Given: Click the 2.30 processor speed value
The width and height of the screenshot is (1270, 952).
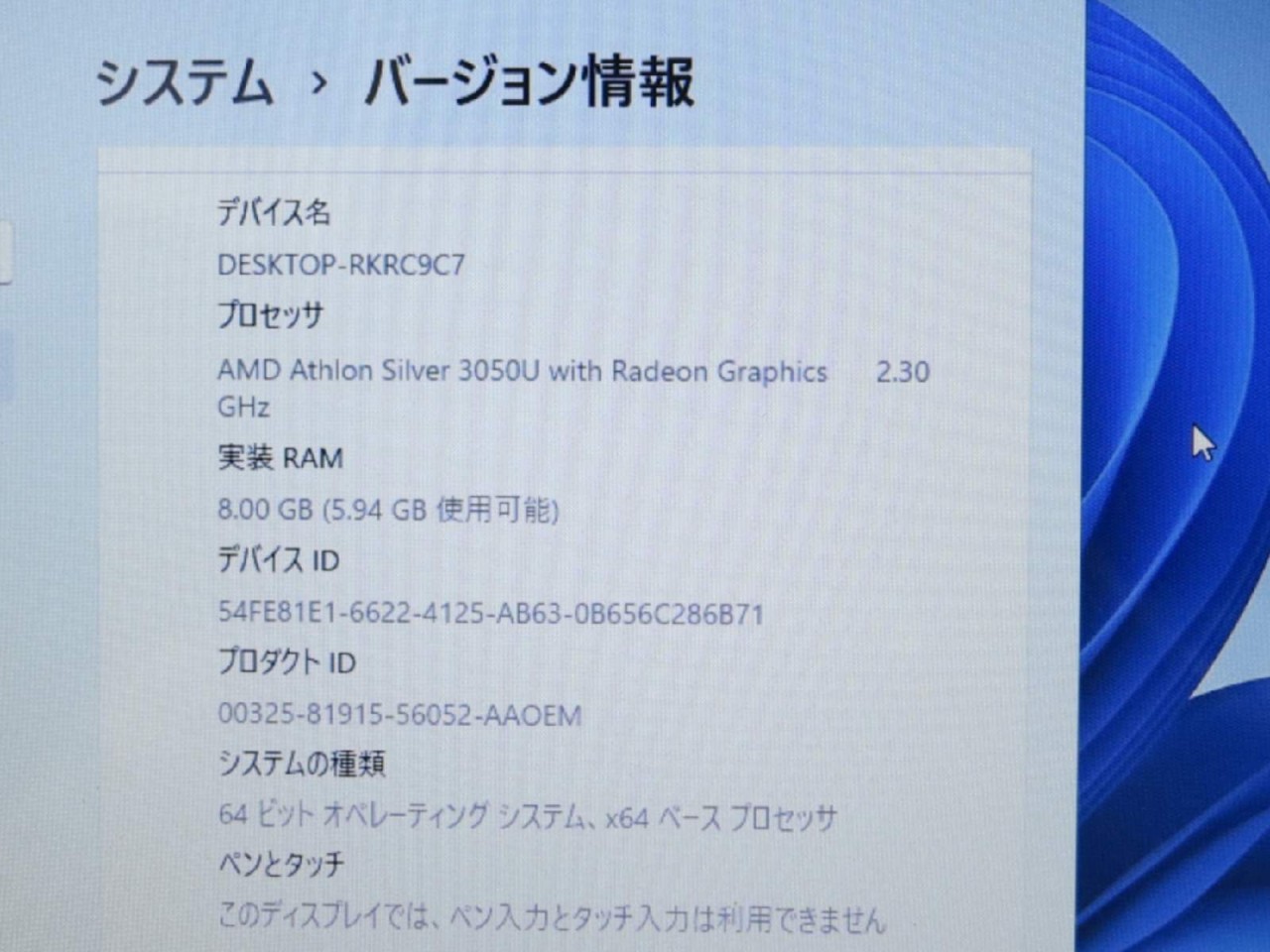Looking at the screenshot, I should click(x=902, y=372).
